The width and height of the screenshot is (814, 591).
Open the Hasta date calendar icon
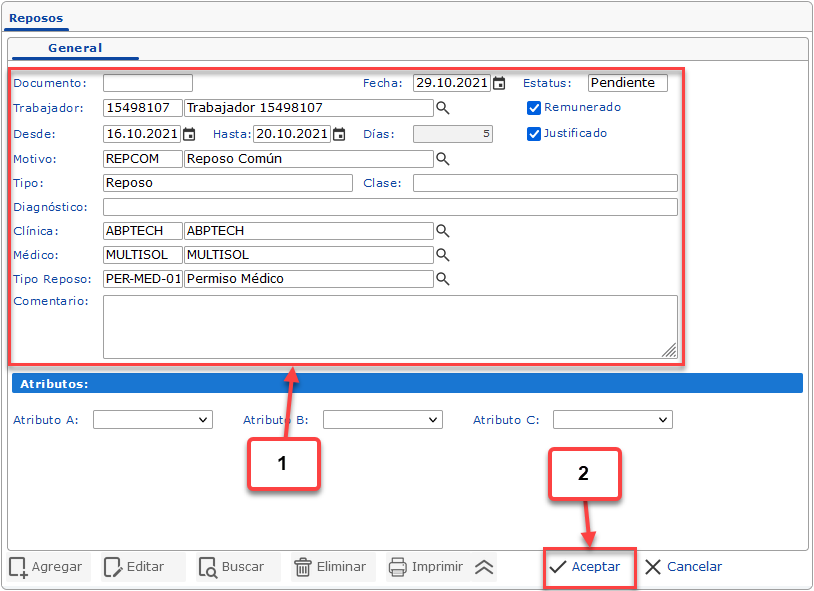tap(339, 134)
